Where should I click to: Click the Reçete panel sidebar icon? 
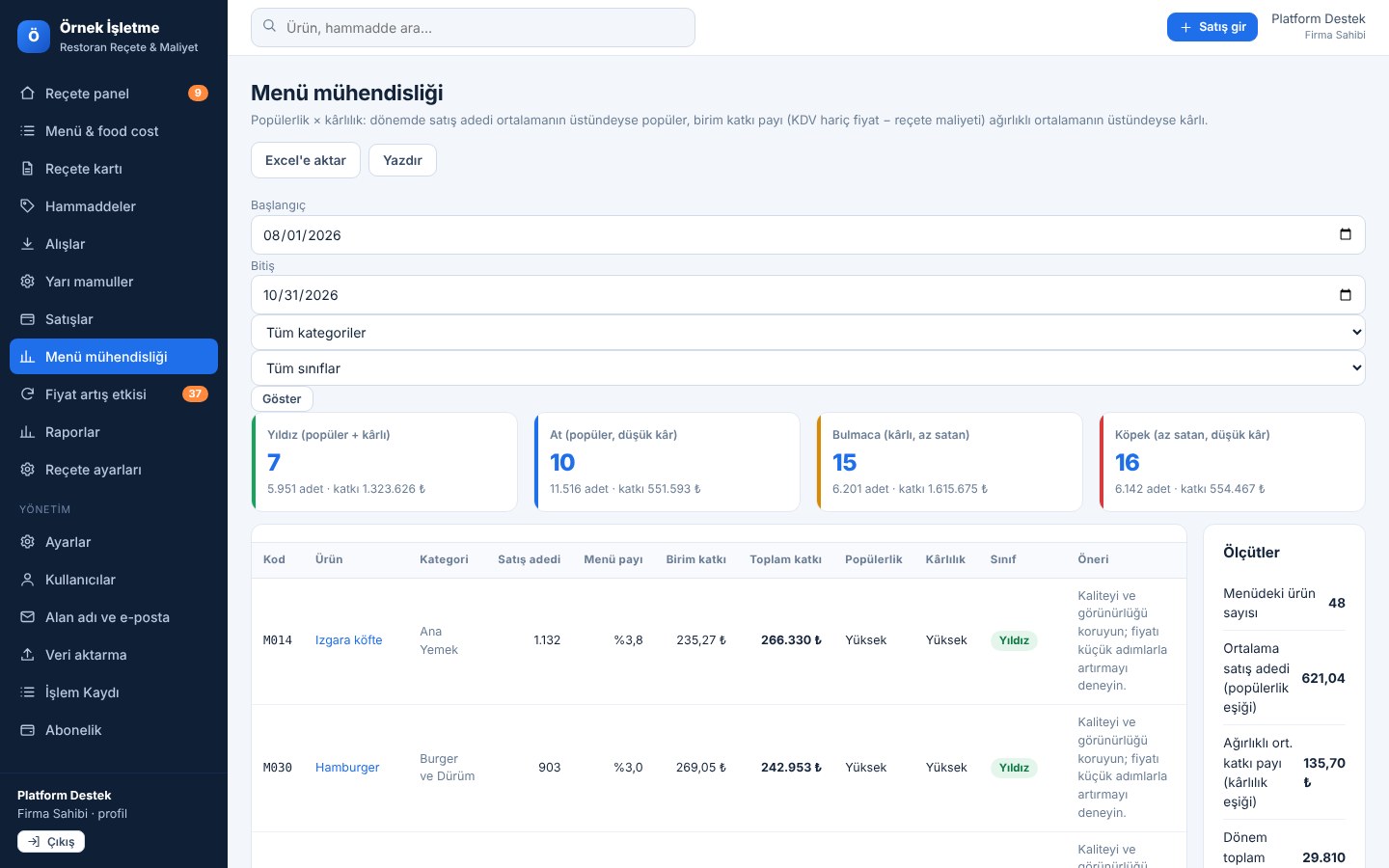(27, 94)
